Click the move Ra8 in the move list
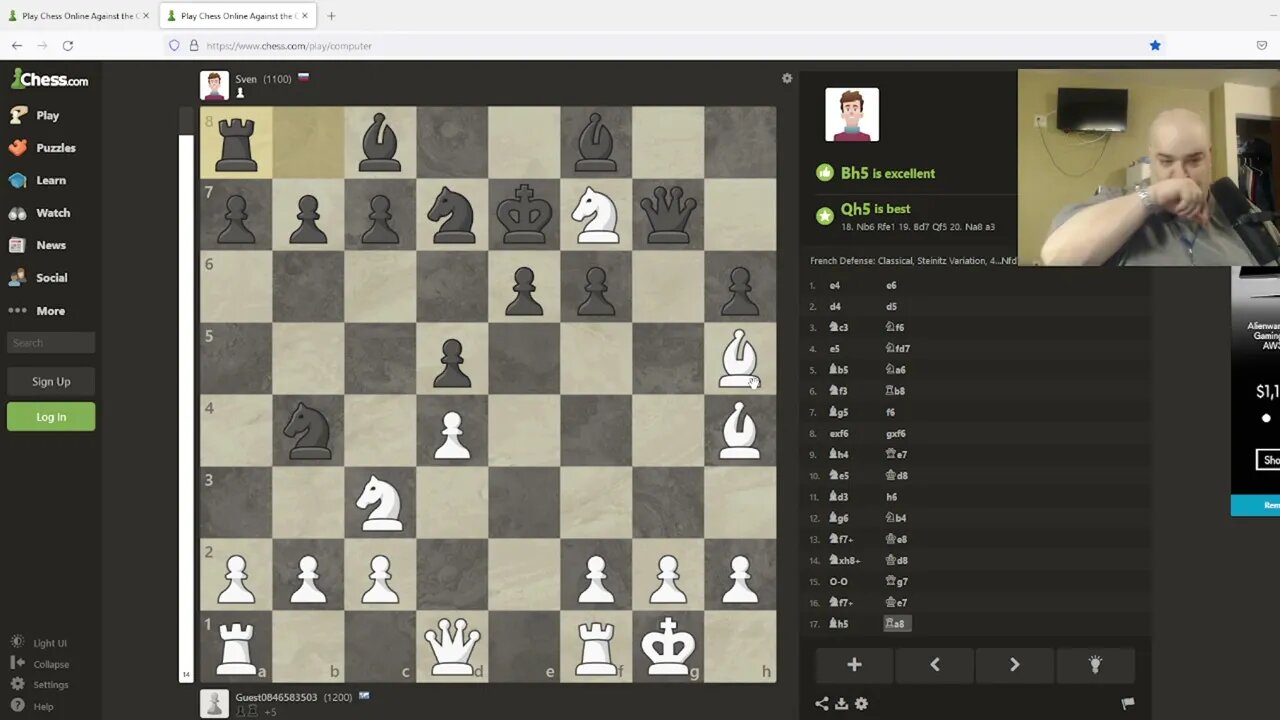This screenshot has height=720, width=1280. click(x=897, y=624)
